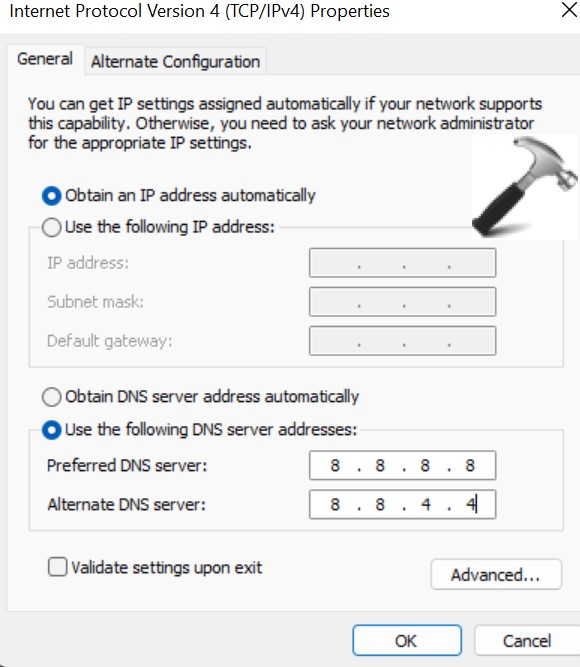Confirm with the OK button
This screenshot has width=580, height=667.
[x=407, y=640]
